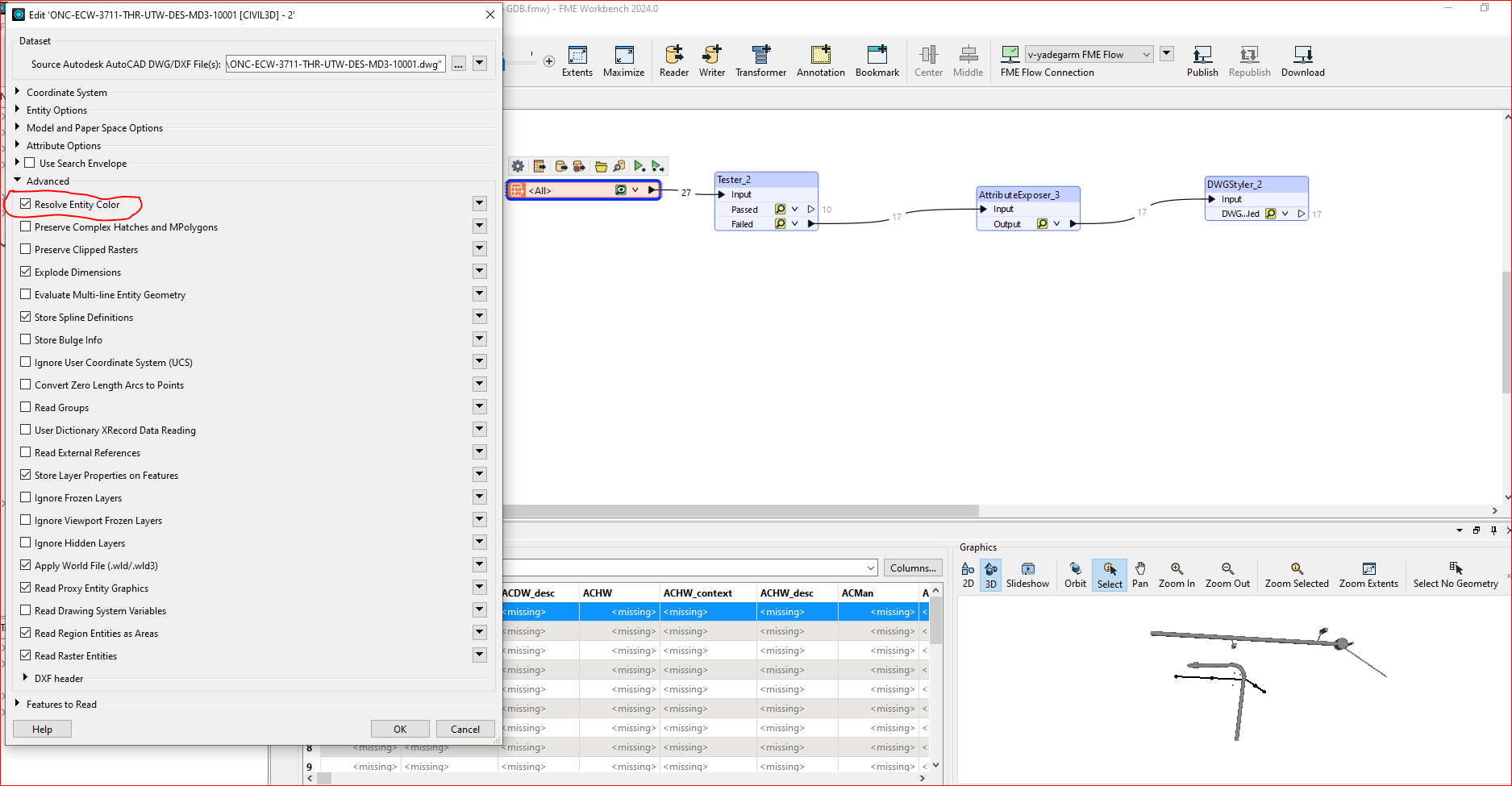
Task: Enable Preserve Clipped Rasters
Action: pos(26,249)
